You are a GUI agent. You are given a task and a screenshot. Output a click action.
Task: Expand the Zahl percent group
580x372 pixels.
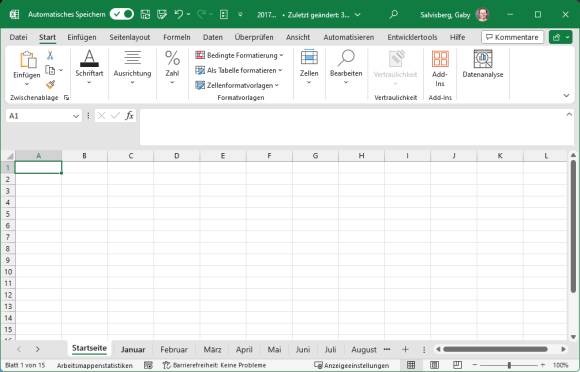coord(172,67)
